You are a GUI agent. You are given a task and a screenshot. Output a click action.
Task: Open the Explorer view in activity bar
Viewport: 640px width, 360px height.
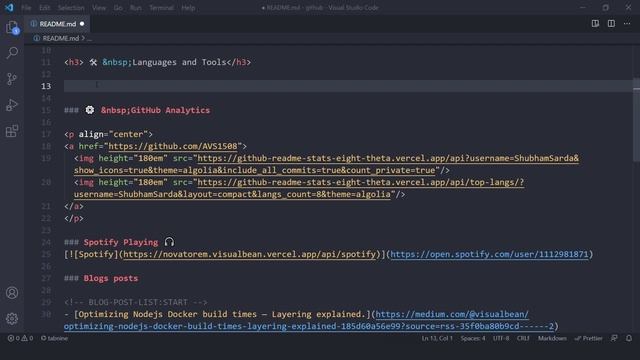[x=12, y=27]
